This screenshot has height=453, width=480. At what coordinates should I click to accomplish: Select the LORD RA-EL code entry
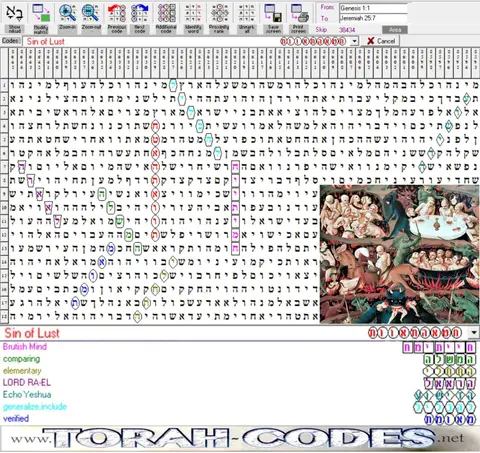click(27, 383)
